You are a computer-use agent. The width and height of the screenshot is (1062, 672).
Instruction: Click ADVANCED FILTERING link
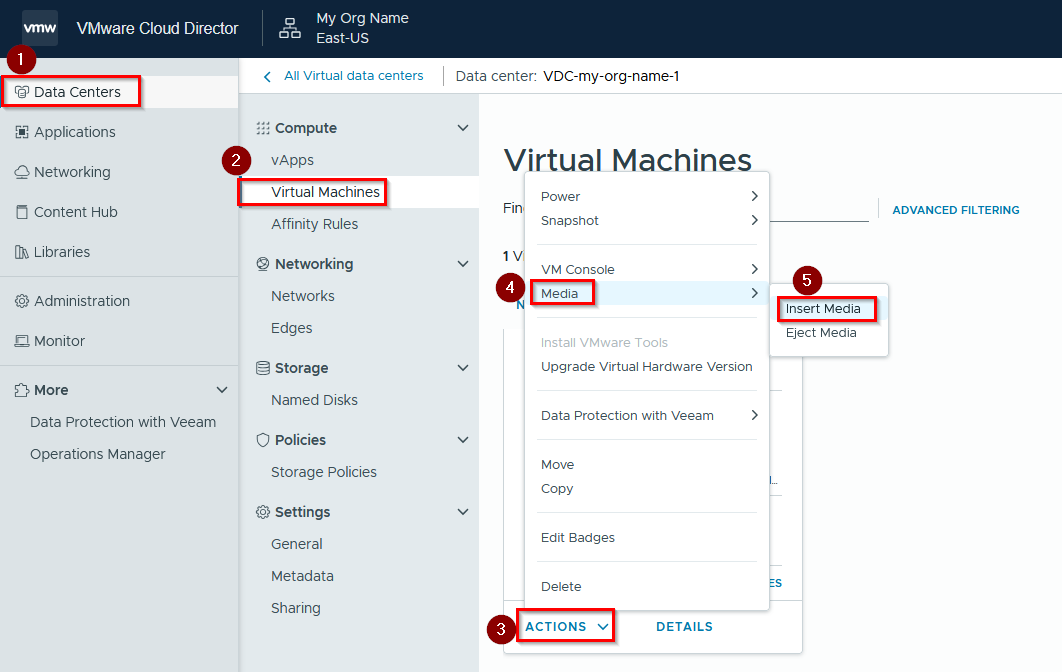(956, 210)
